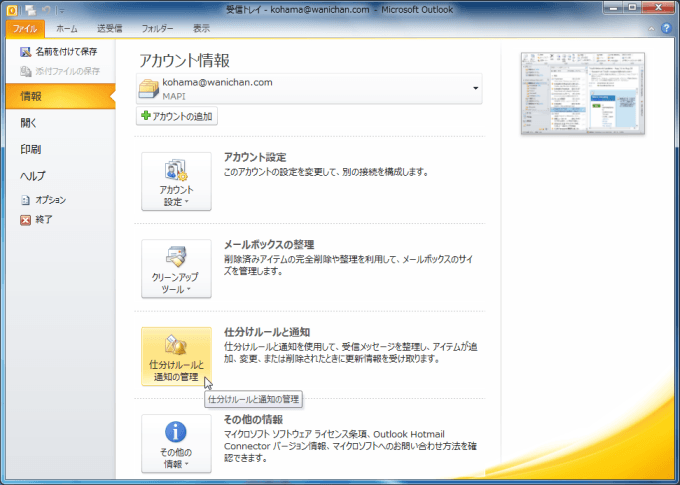Click the help question mark icon
This screenshot has height=485, width=680.
[666, 29]
